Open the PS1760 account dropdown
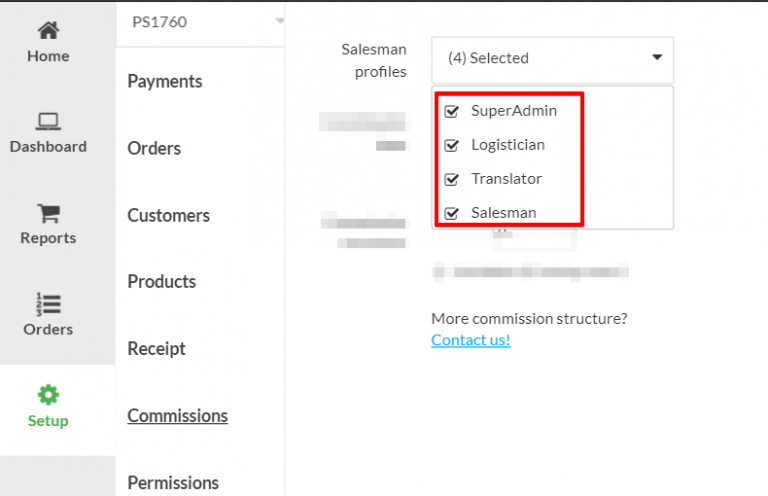This screenshot has width=768, height=496. (x=200, y=23)
